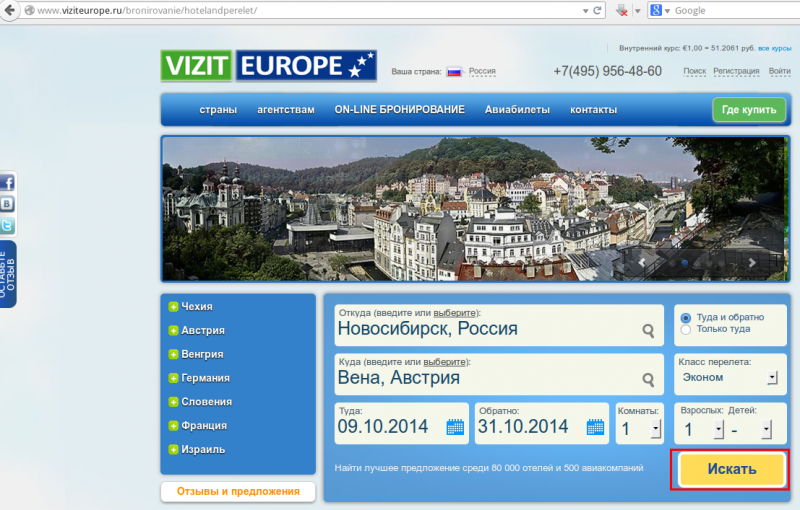Open ON-LINE БРОНИРОВАНИЕ menu item
The width and height of the screenshot is (800, 510).
[x=399, y=110]
